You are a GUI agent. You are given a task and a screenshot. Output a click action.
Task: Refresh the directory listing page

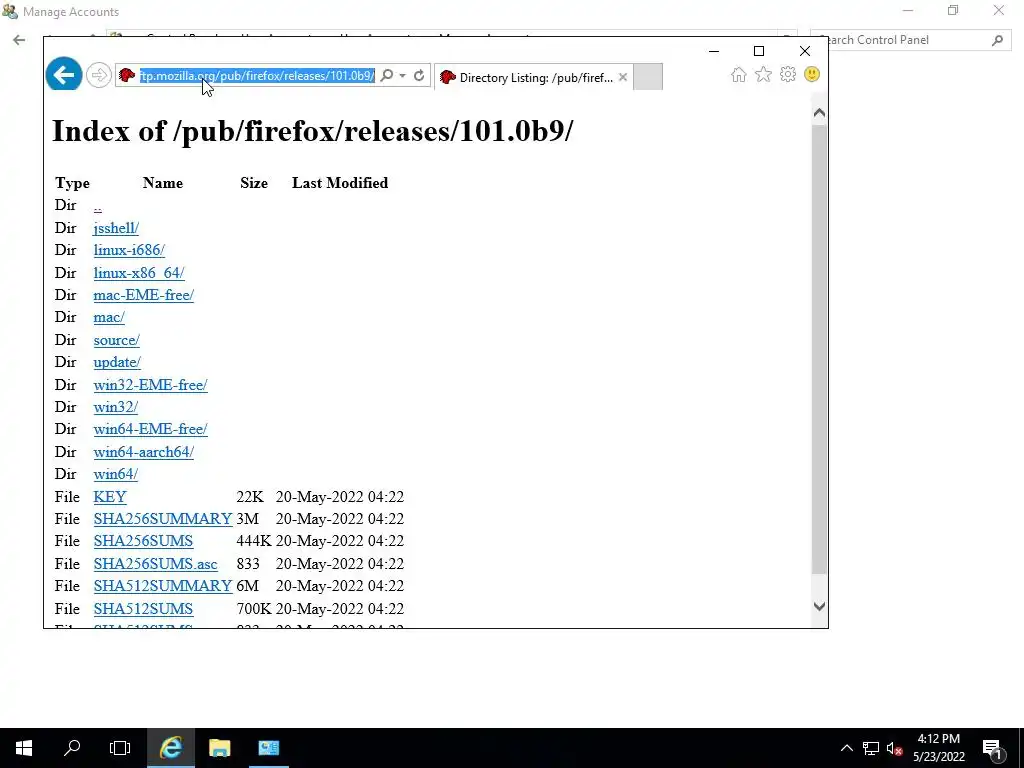coord(419,76)
